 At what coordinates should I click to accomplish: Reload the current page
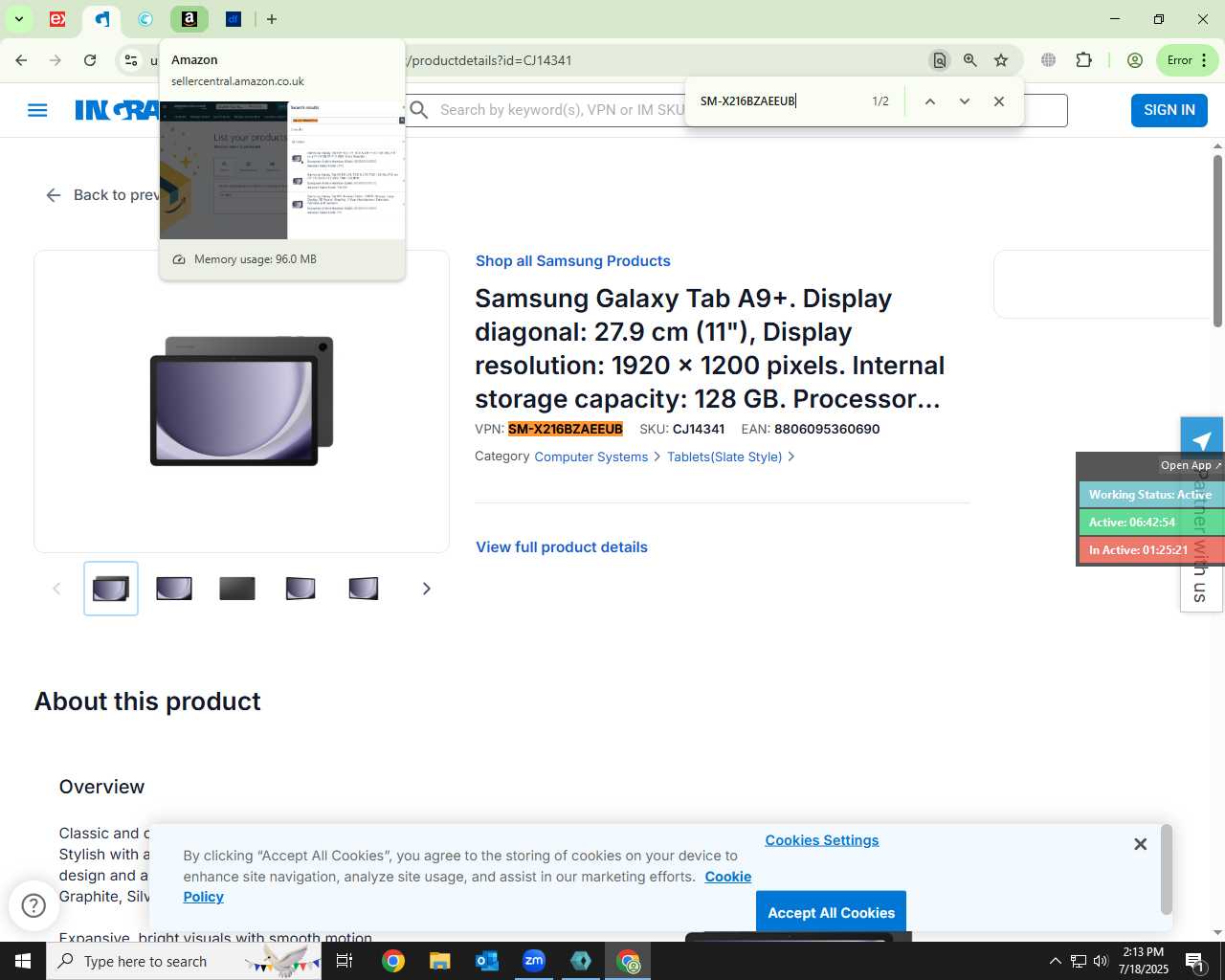(x=90, y=60)
